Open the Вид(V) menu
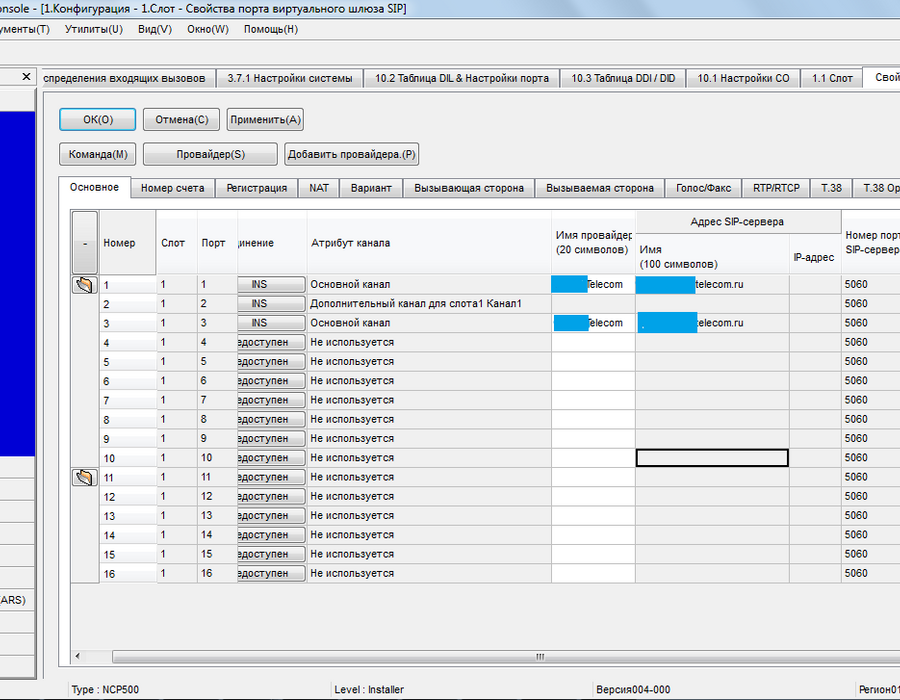 click(155, 29)
